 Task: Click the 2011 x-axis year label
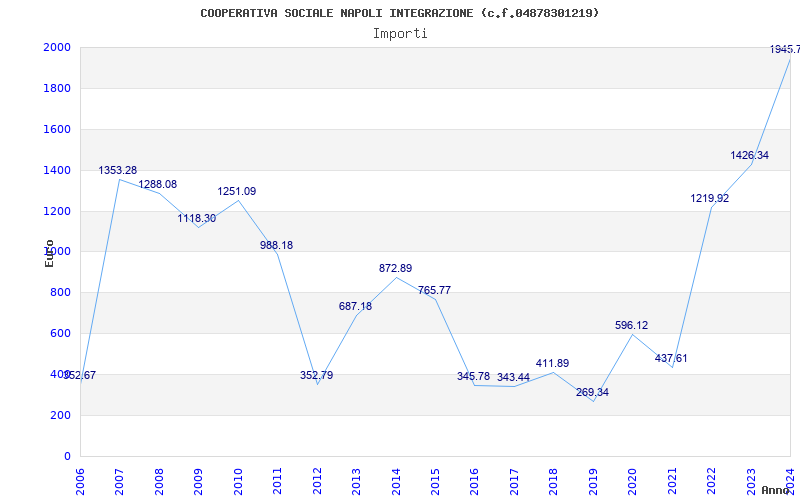[277, 481]
